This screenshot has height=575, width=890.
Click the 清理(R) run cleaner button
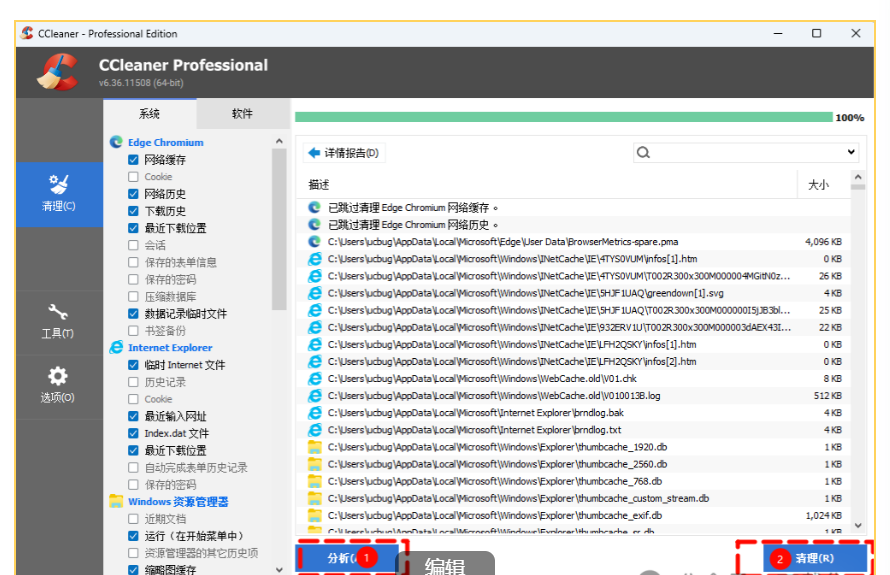815,559
